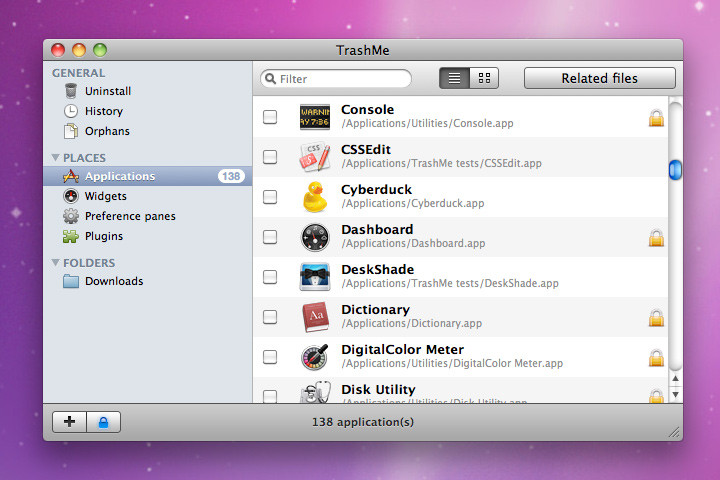The image size is (720, 480).
Task: Check the DeskShade checkbox
Action: click(x=270, y=277)
